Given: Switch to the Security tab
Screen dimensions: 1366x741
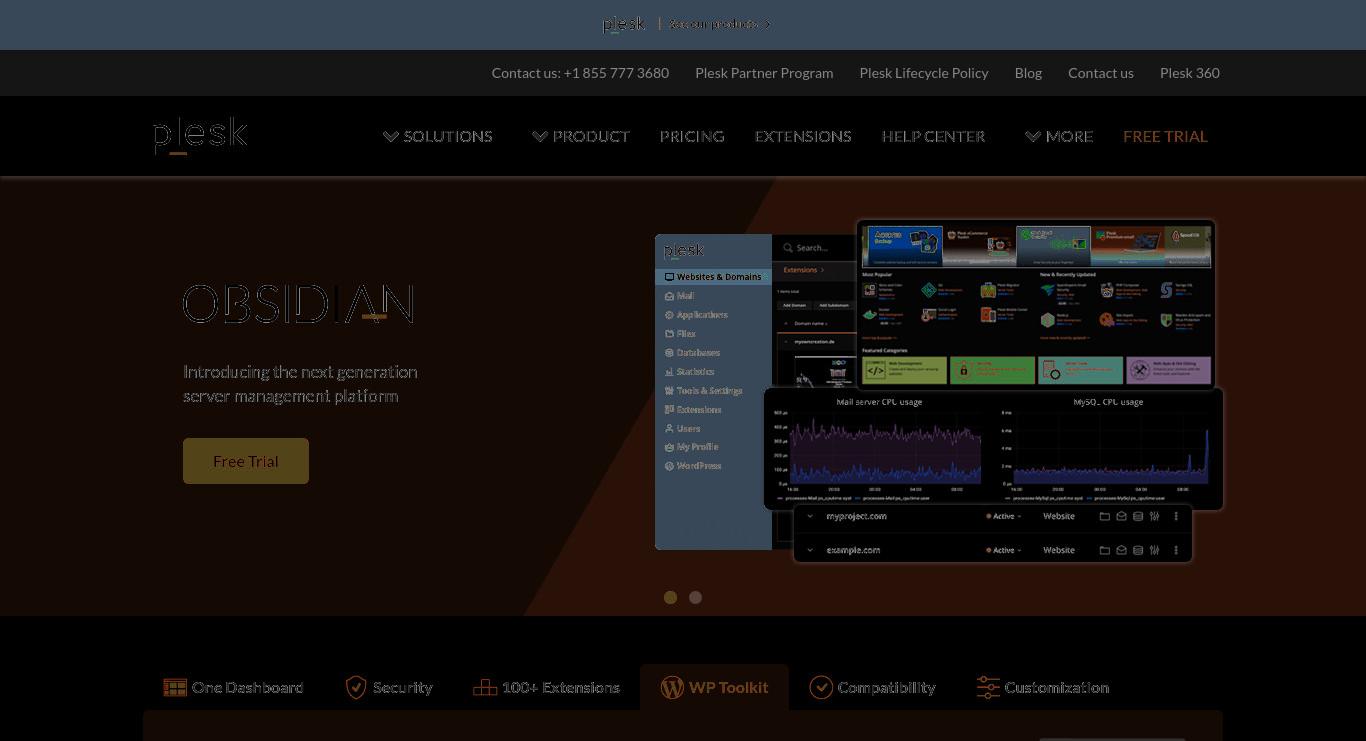Looking at the screenshot, I should [388, 687].
